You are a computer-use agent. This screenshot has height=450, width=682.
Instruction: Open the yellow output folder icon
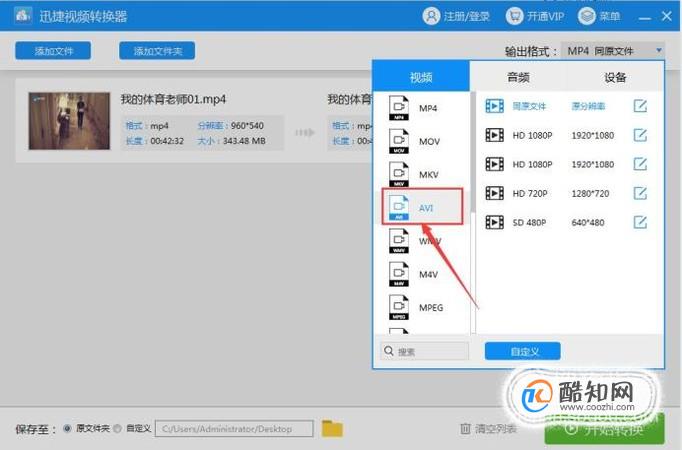332,429
